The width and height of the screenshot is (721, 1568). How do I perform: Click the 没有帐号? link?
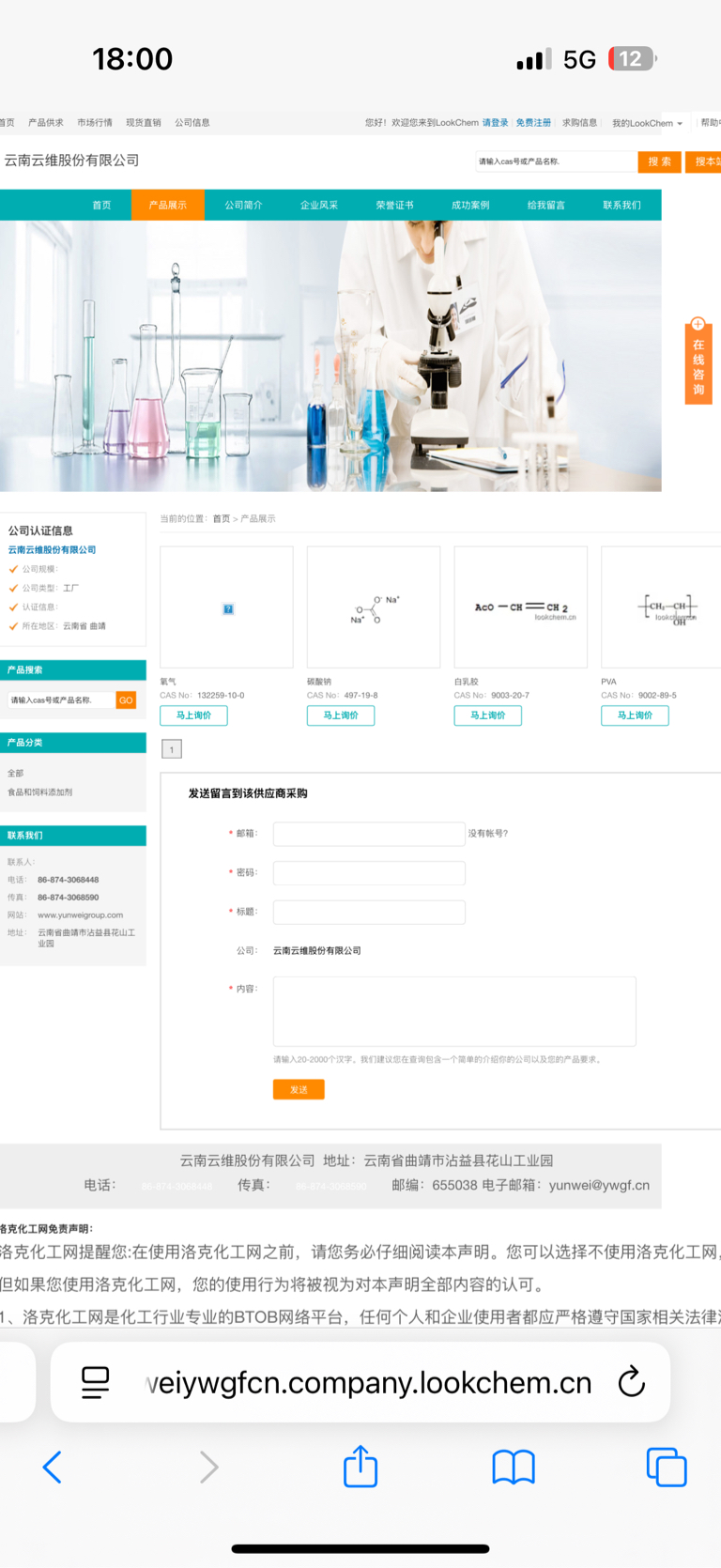pyautogui.click(x=488, y=834)
